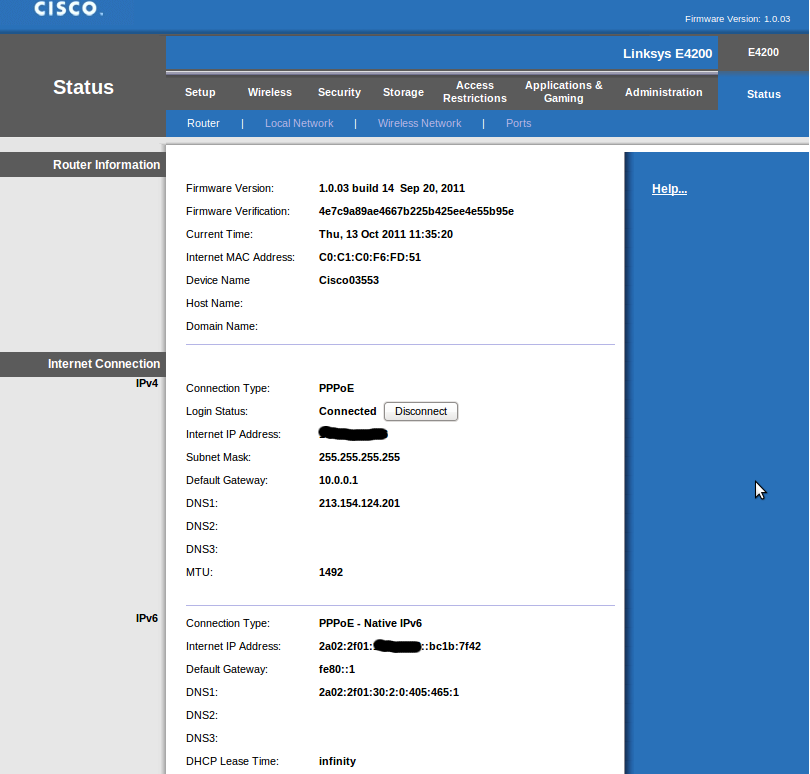The height and width of the screenshot is (774, 810).
Task: Open the Help link
Action: 669,189
